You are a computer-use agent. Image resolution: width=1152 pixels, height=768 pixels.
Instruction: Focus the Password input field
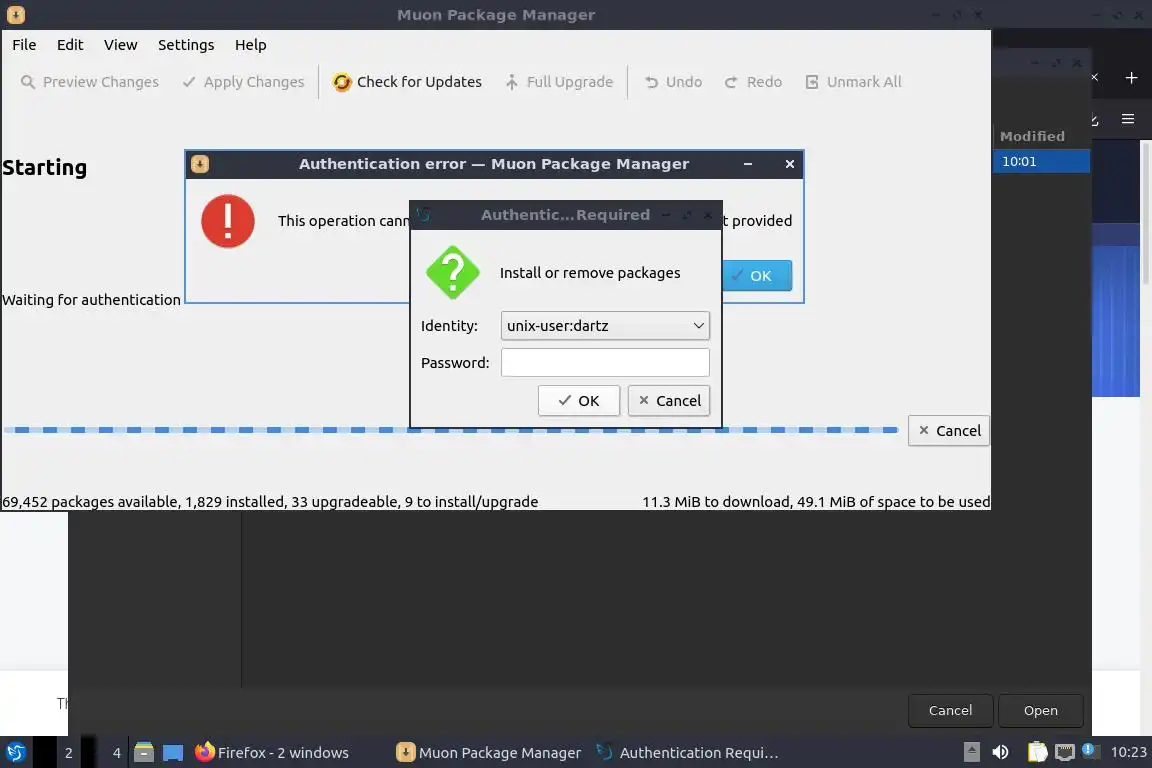(x=605, y=362)
